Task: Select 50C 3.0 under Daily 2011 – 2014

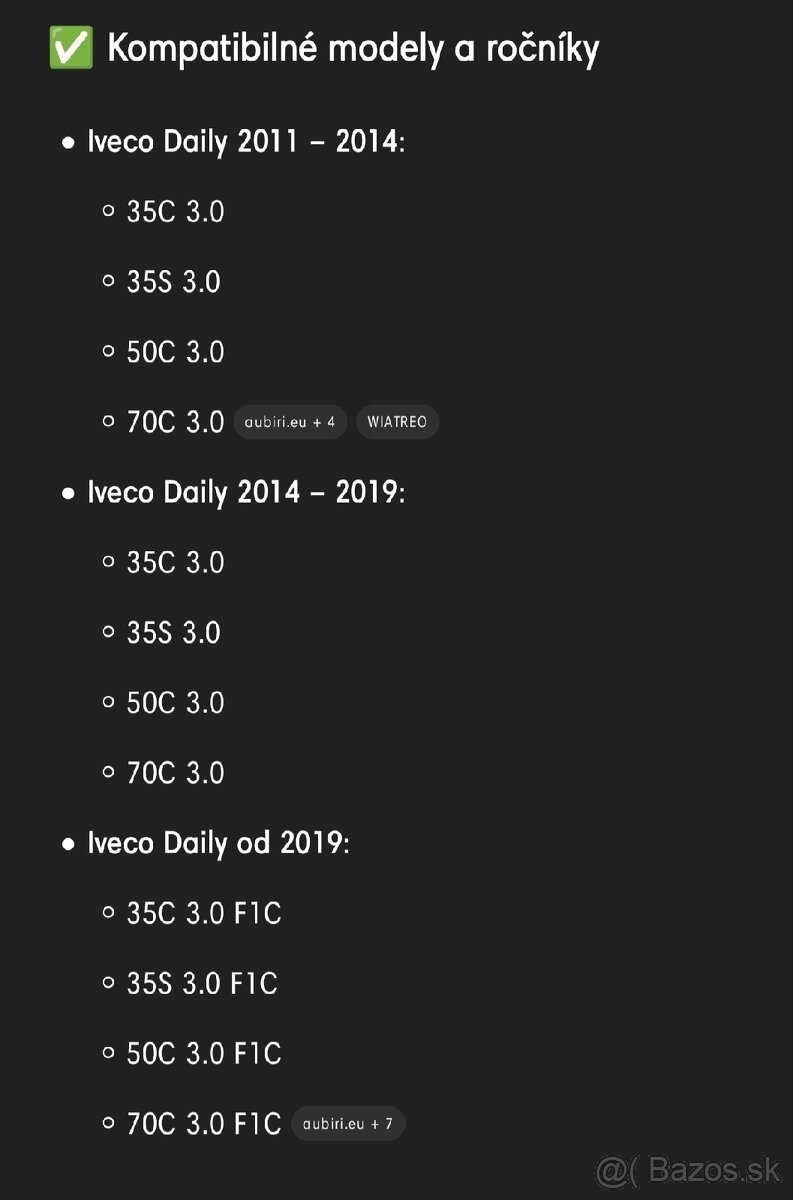Action: pos(175,352)
